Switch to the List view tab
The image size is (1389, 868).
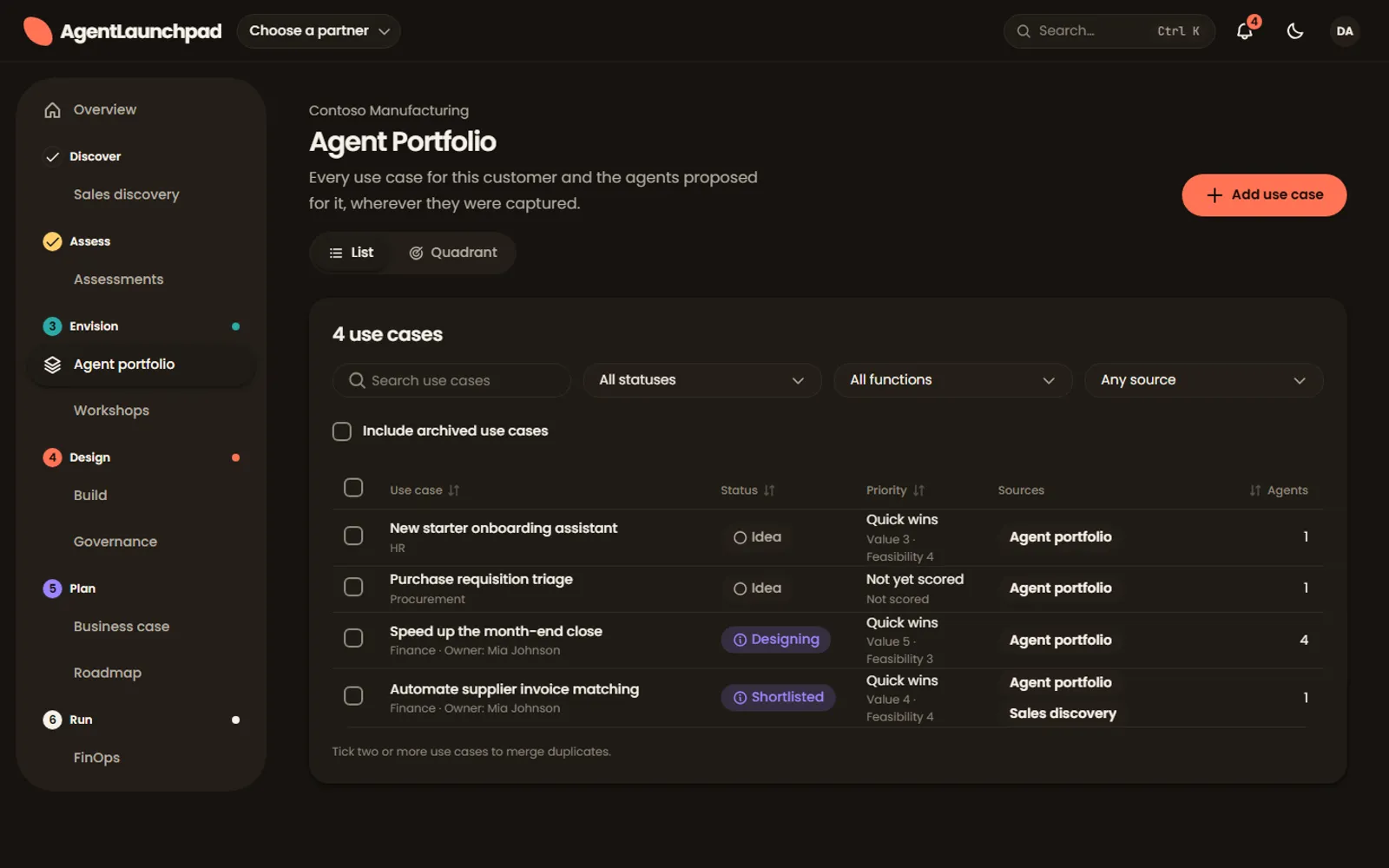352,253
